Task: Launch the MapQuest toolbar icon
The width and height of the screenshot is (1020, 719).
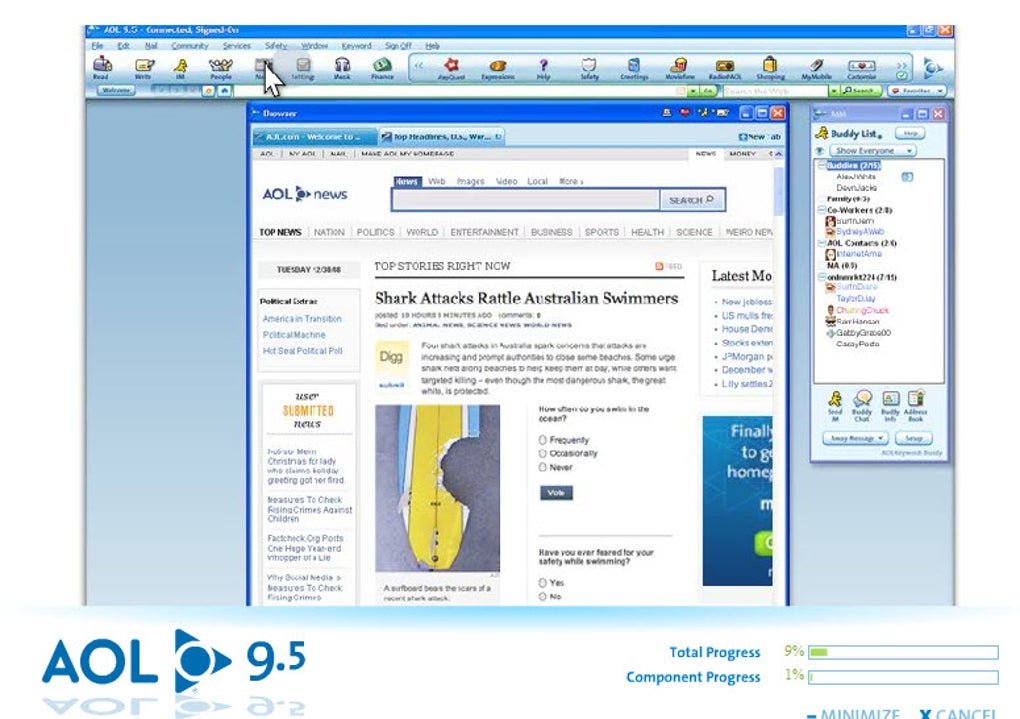Action: click(x=451, y=68)
